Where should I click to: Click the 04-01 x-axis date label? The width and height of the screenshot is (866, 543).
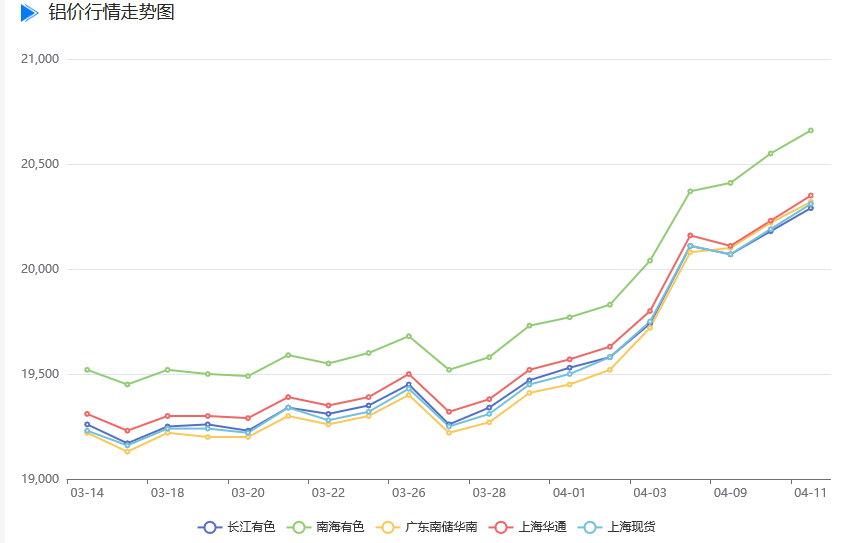click(569, 493)
